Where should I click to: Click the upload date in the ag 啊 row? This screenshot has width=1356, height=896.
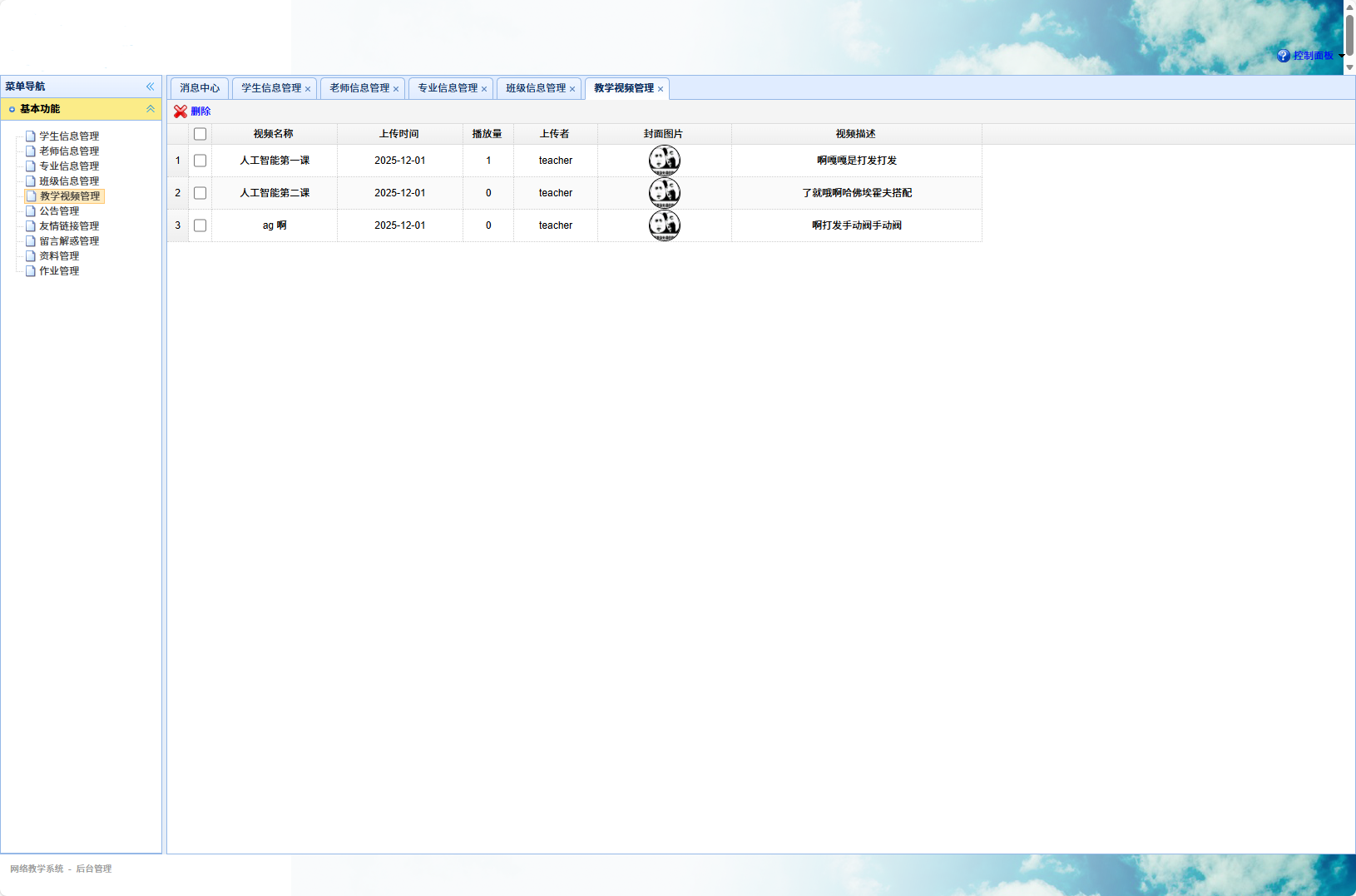point(400,225)
